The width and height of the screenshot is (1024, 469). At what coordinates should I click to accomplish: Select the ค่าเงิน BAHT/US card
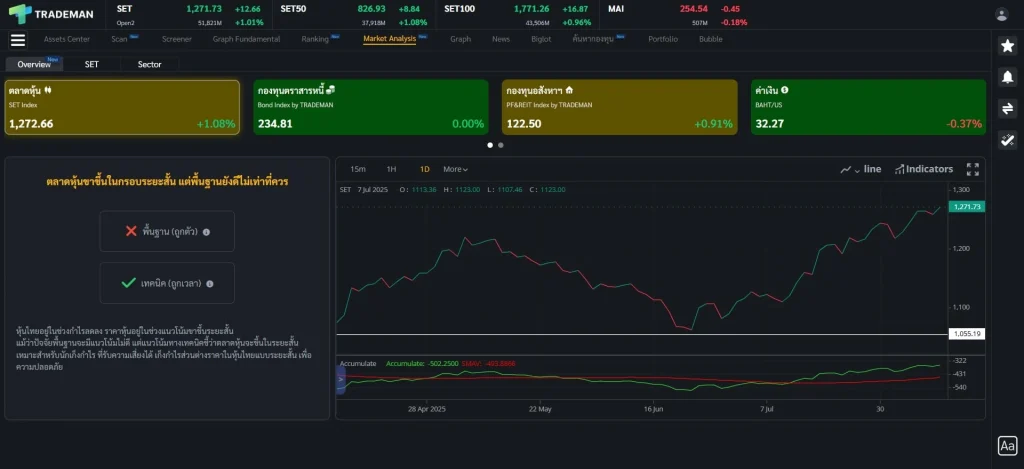[869, 107]
